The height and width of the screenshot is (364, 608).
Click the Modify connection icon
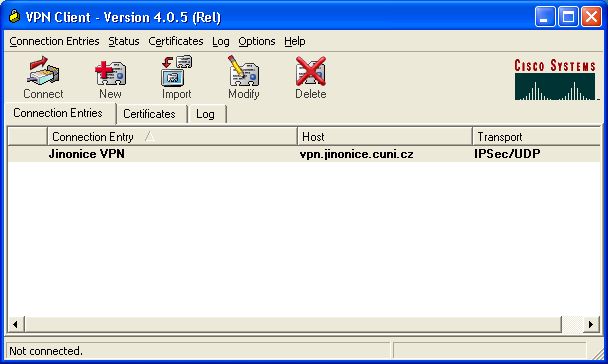point(244,78)
